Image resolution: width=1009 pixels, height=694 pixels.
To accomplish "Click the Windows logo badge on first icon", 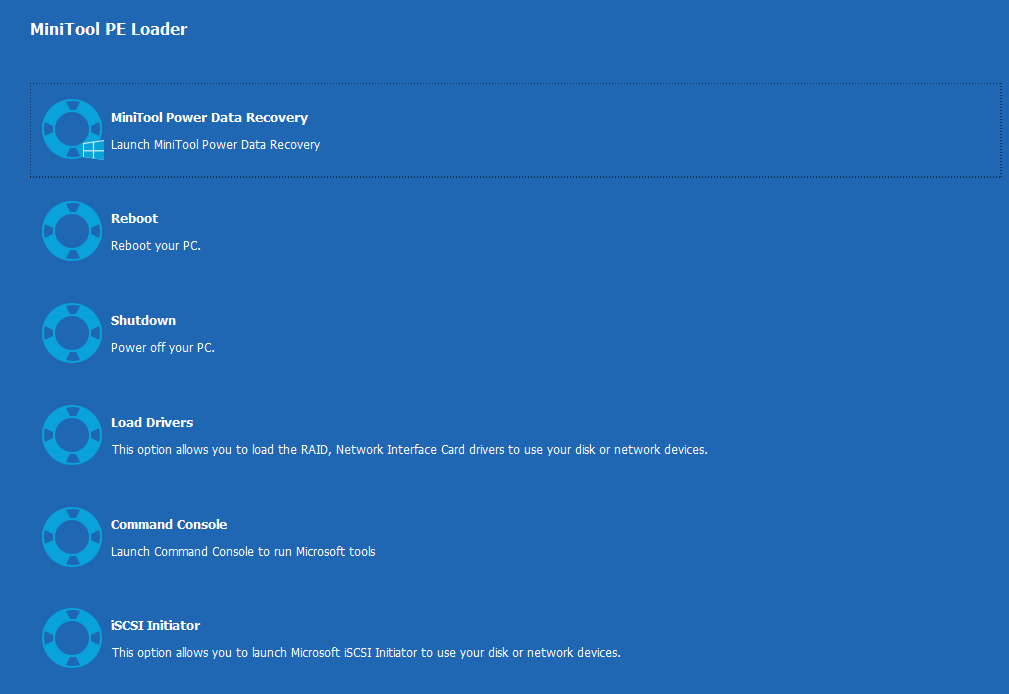I will click(93, 149).
